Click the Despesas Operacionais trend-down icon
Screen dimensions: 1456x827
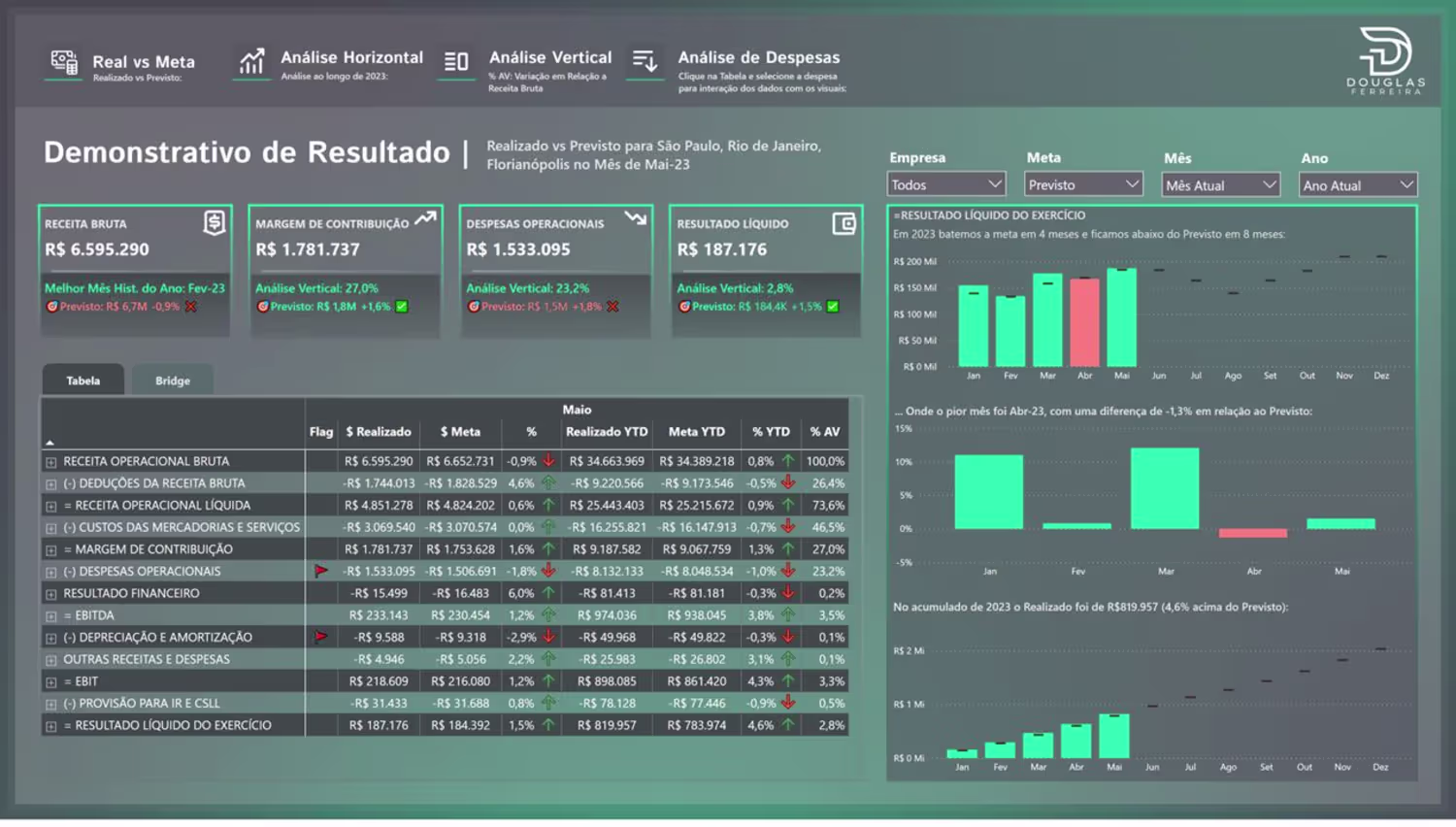tap(636, 218)
